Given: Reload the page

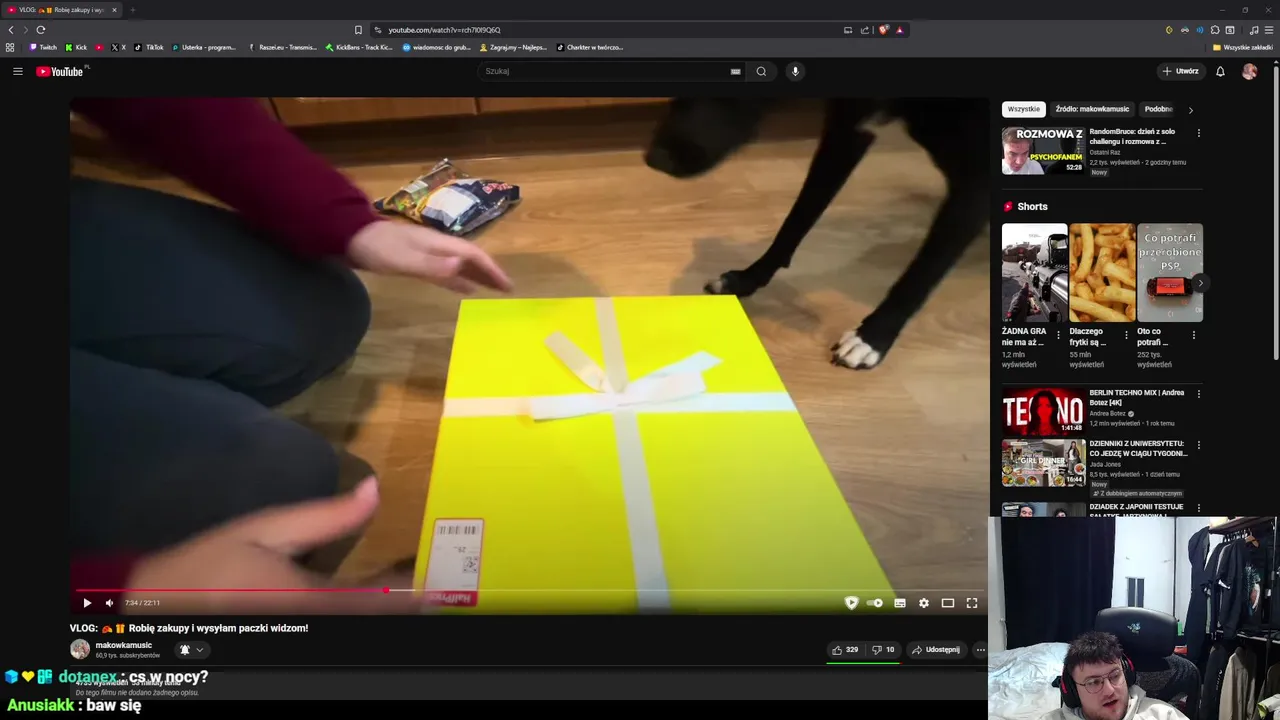Looking at the screenshot, I should (40, 30).
